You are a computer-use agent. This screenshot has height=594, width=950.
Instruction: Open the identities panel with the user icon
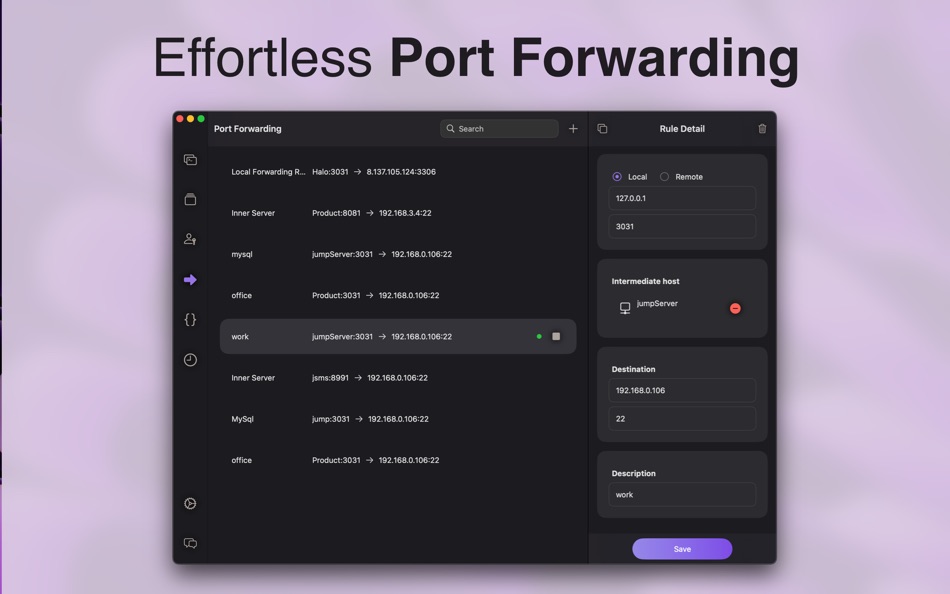[190, 239]
